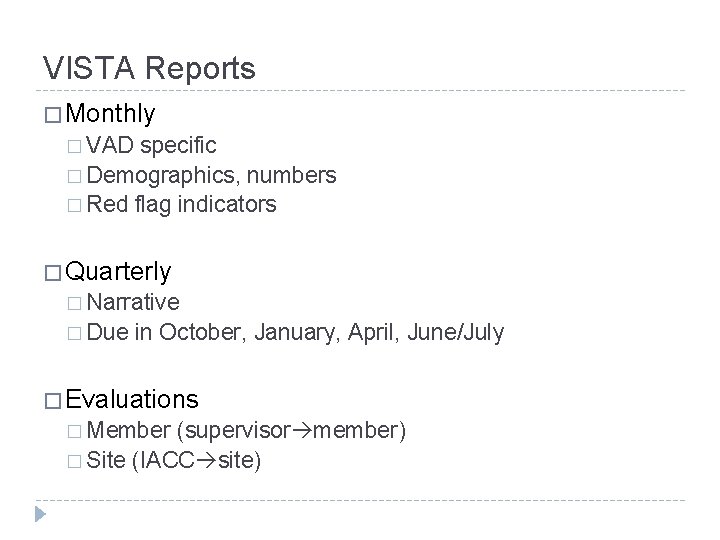Image resolution: width=720 pixels, height=540 pixels.
Task: Click the bullet next to Red flag indicators
Action: 74,205
